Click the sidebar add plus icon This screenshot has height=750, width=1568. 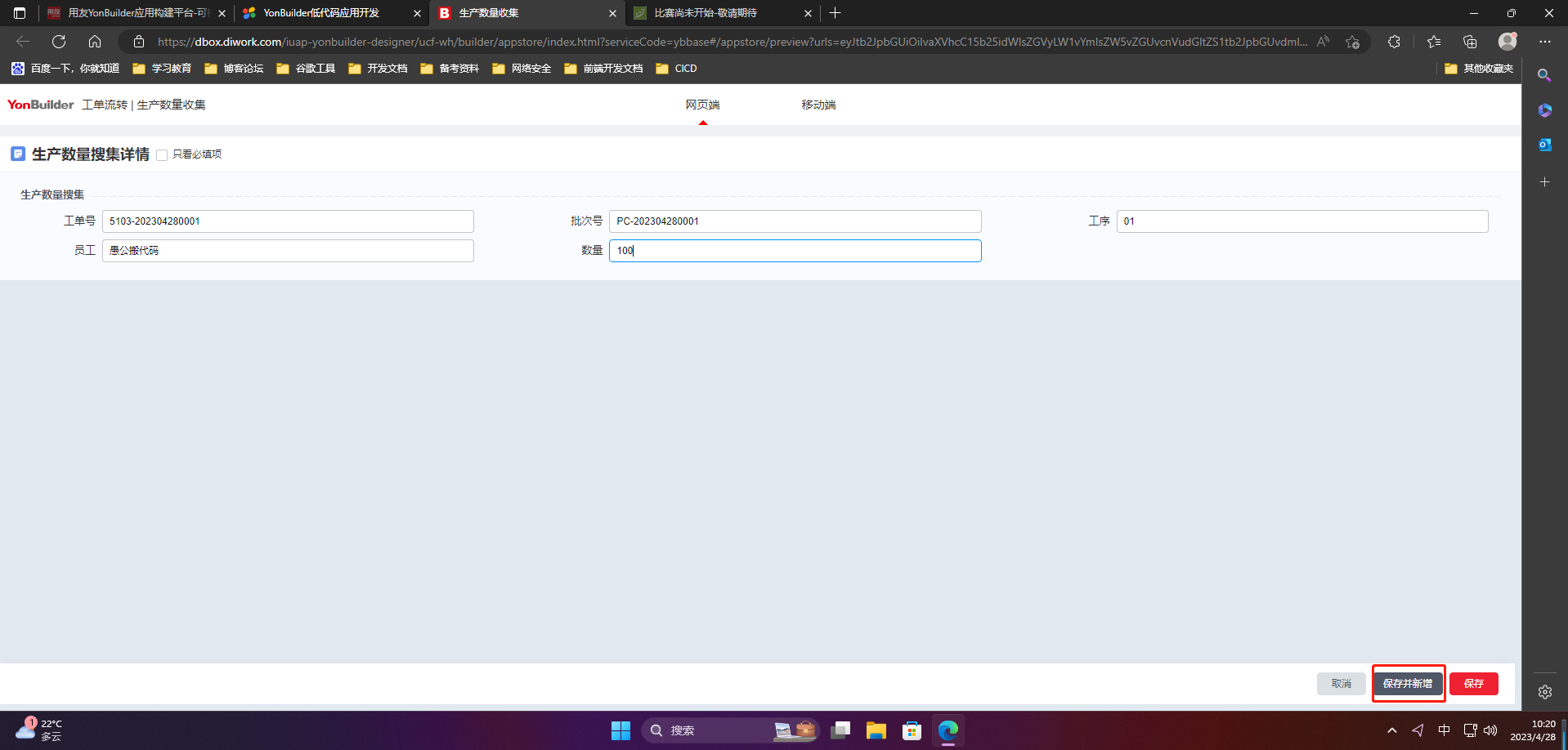[x=1544, y=181]
